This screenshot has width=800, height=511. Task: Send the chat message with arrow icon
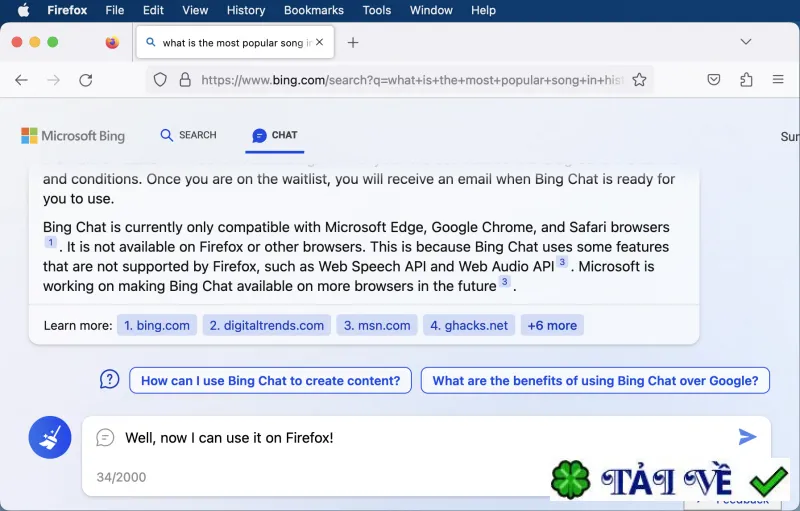747,437
